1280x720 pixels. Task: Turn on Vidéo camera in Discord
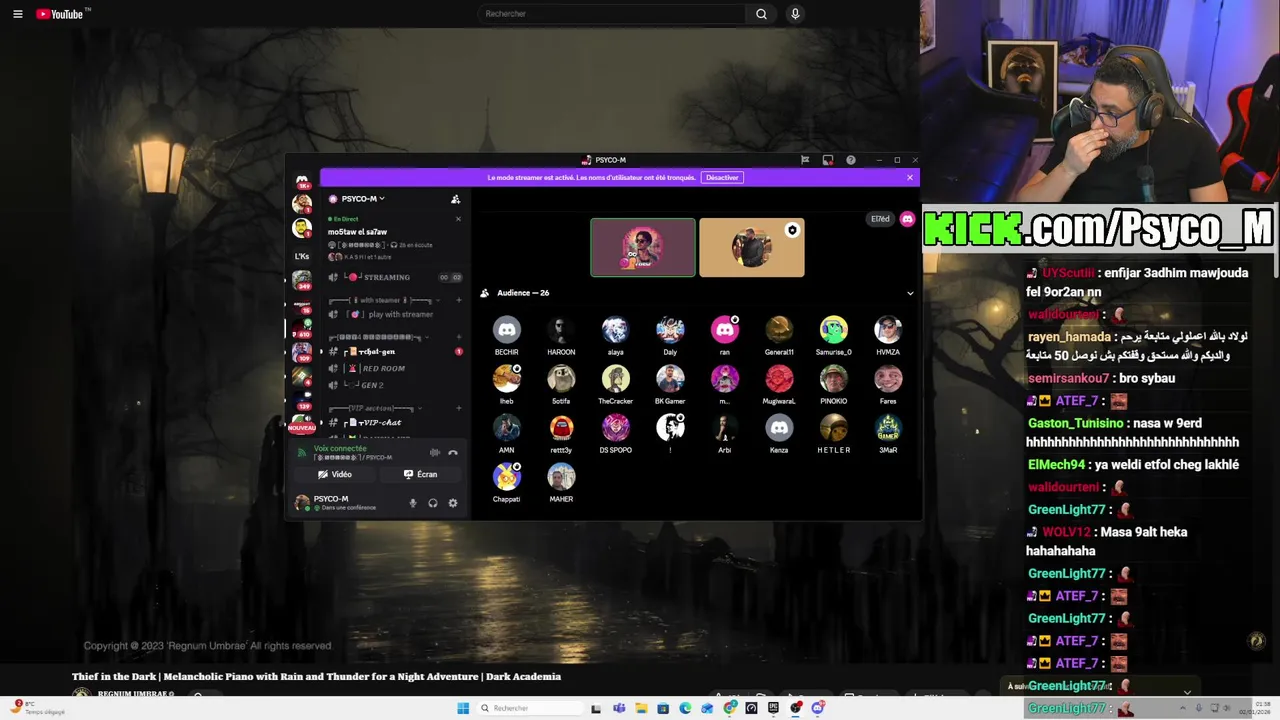click(x=335, y=475)
